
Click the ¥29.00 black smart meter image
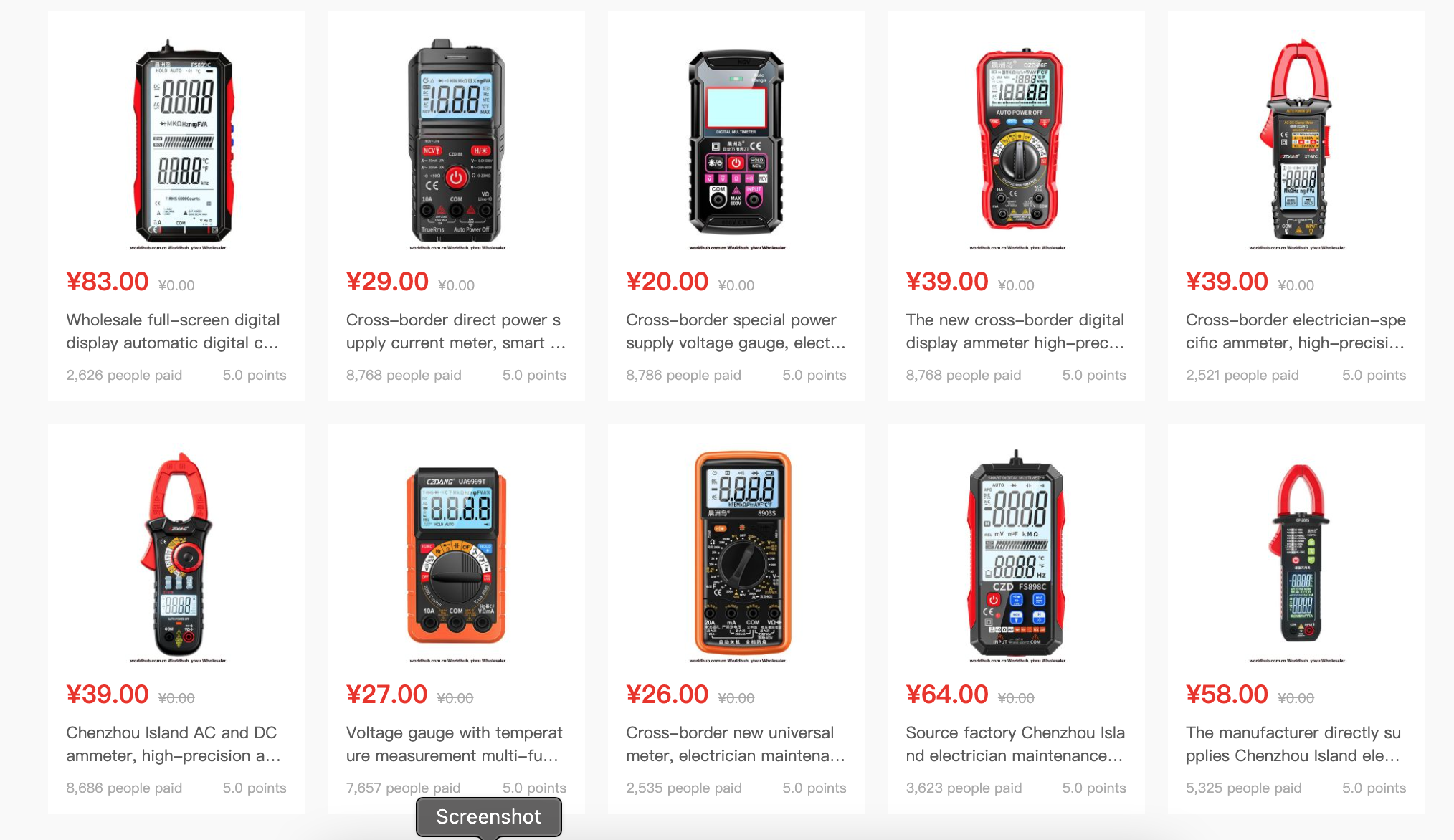point(456,140)
